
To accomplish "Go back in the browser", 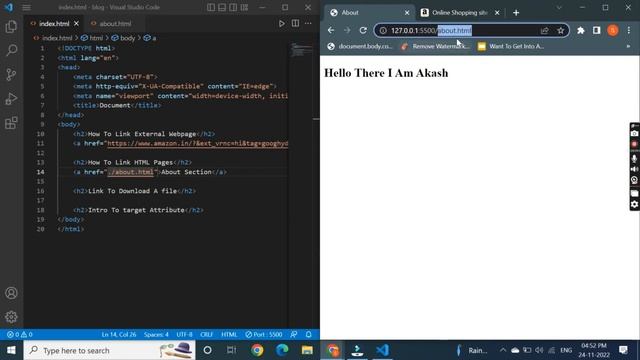I will coord(331,31).
